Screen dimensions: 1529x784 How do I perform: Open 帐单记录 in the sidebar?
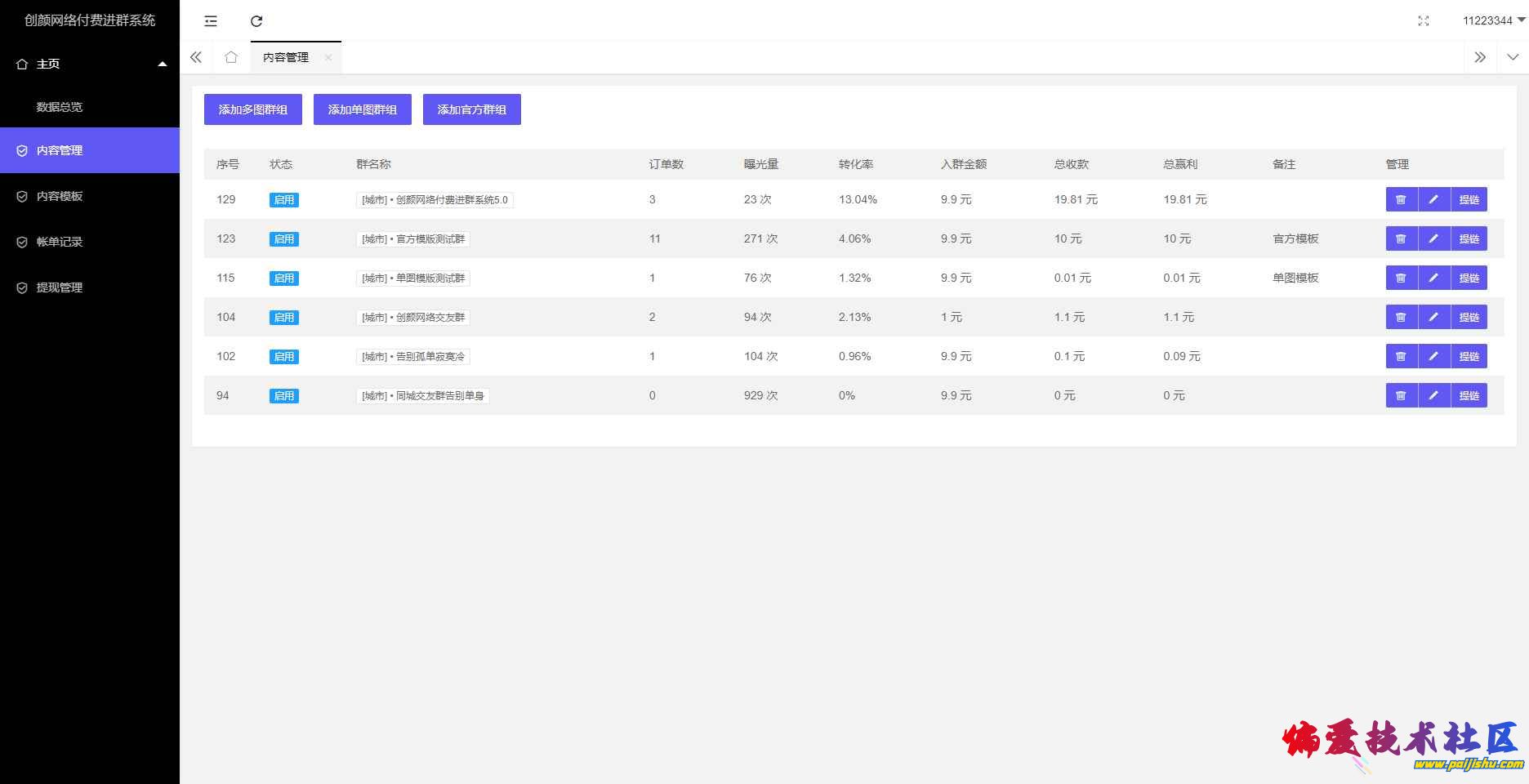click(x=60, y=242)
